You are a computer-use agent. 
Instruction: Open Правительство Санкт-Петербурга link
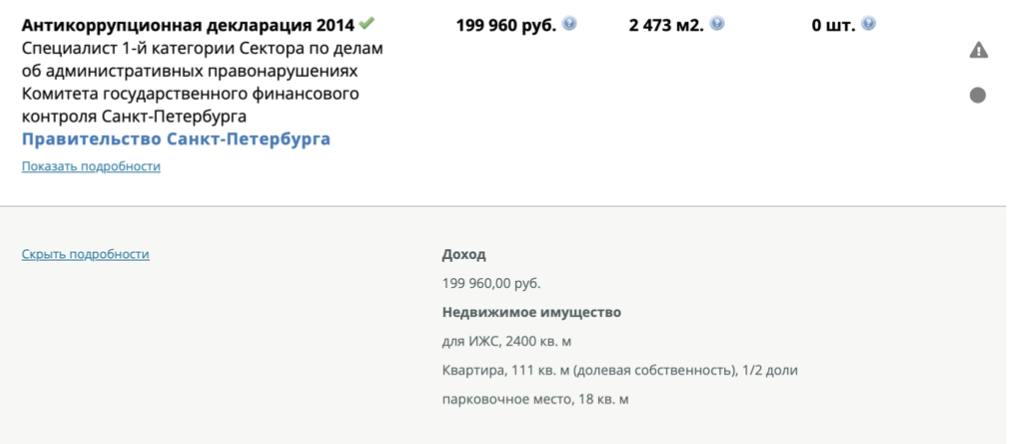click(176, 139)
